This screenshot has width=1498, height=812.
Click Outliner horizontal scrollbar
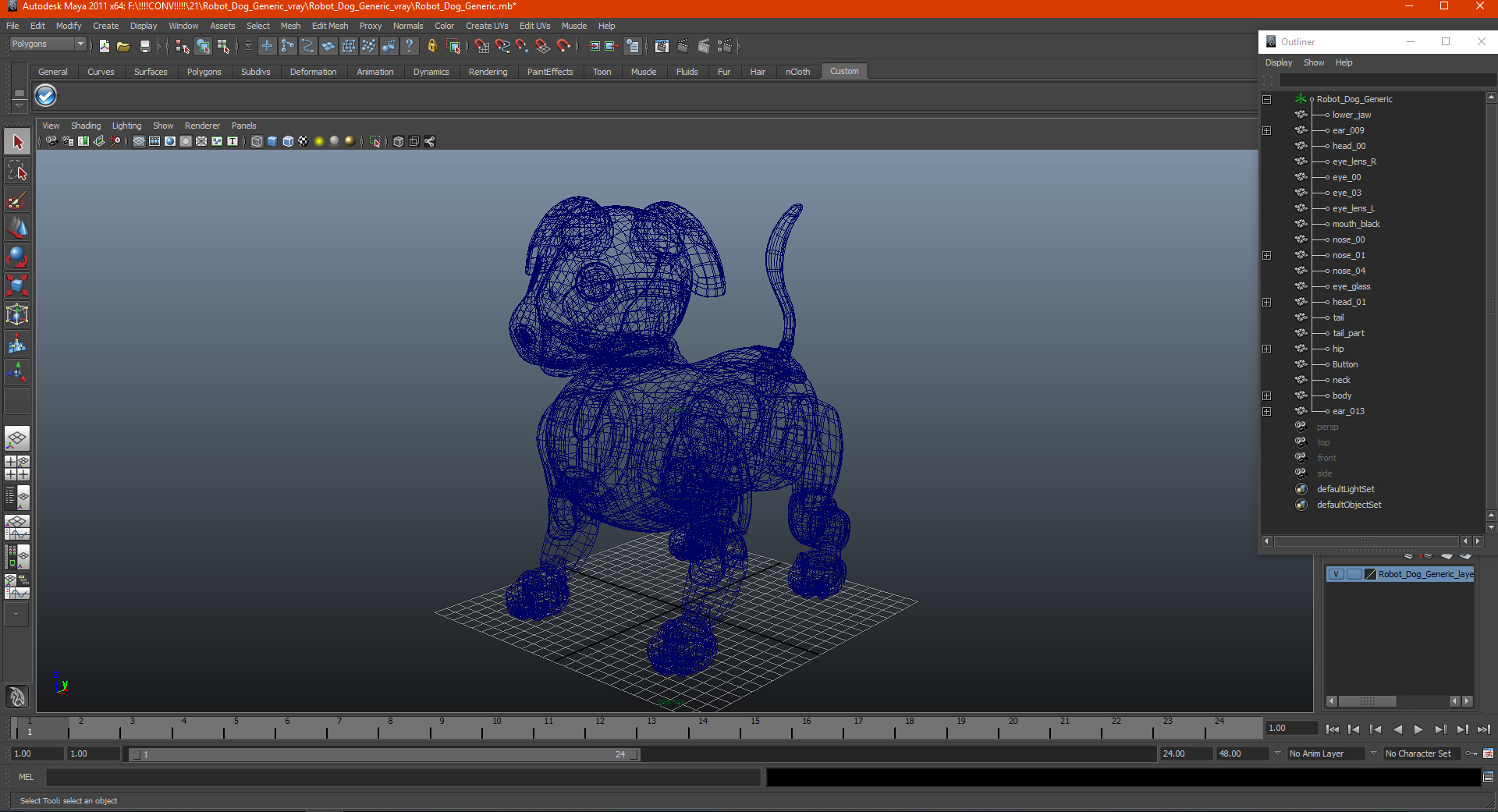(1366, 541)
